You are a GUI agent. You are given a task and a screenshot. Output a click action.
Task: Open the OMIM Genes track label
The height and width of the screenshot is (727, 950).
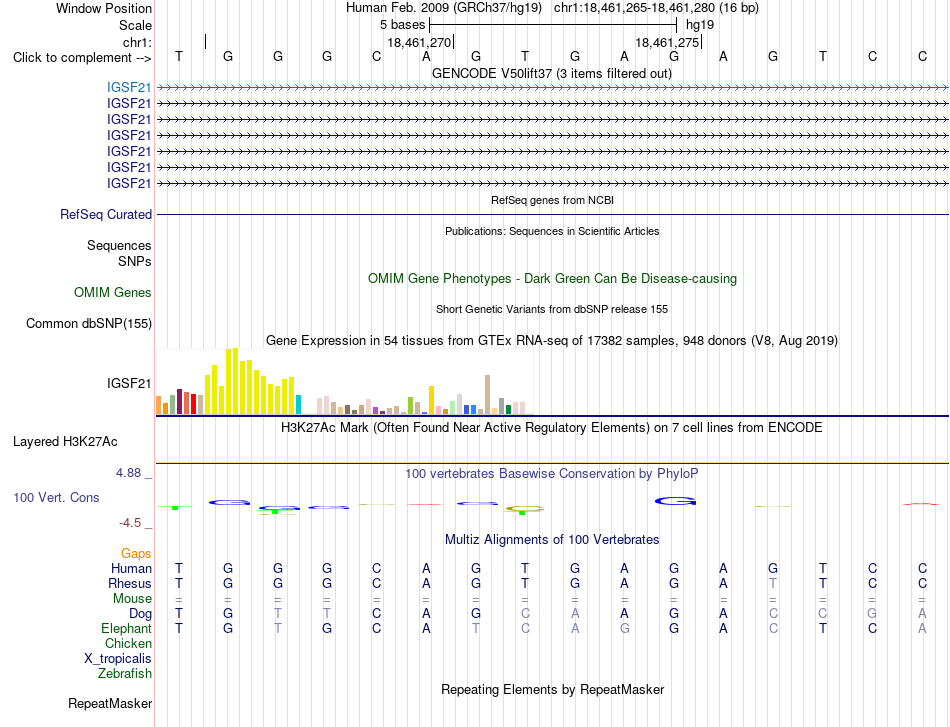pyautogui.click(x=113, y=293)
